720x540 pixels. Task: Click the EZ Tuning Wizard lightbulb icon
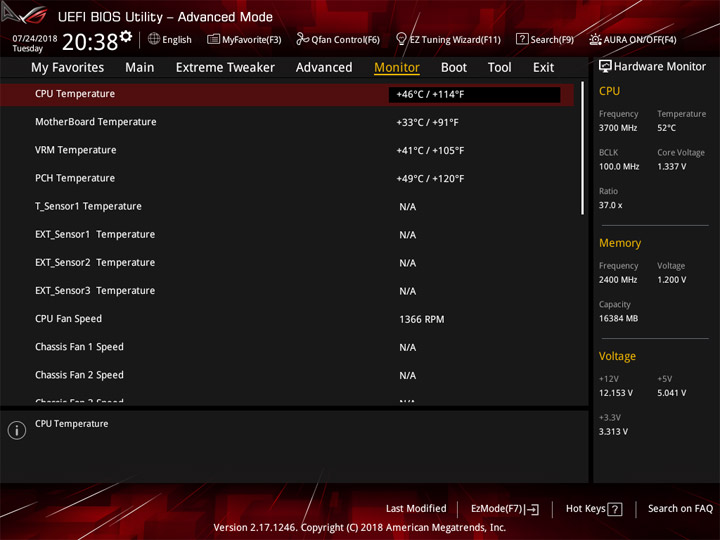tap(401, 39)
